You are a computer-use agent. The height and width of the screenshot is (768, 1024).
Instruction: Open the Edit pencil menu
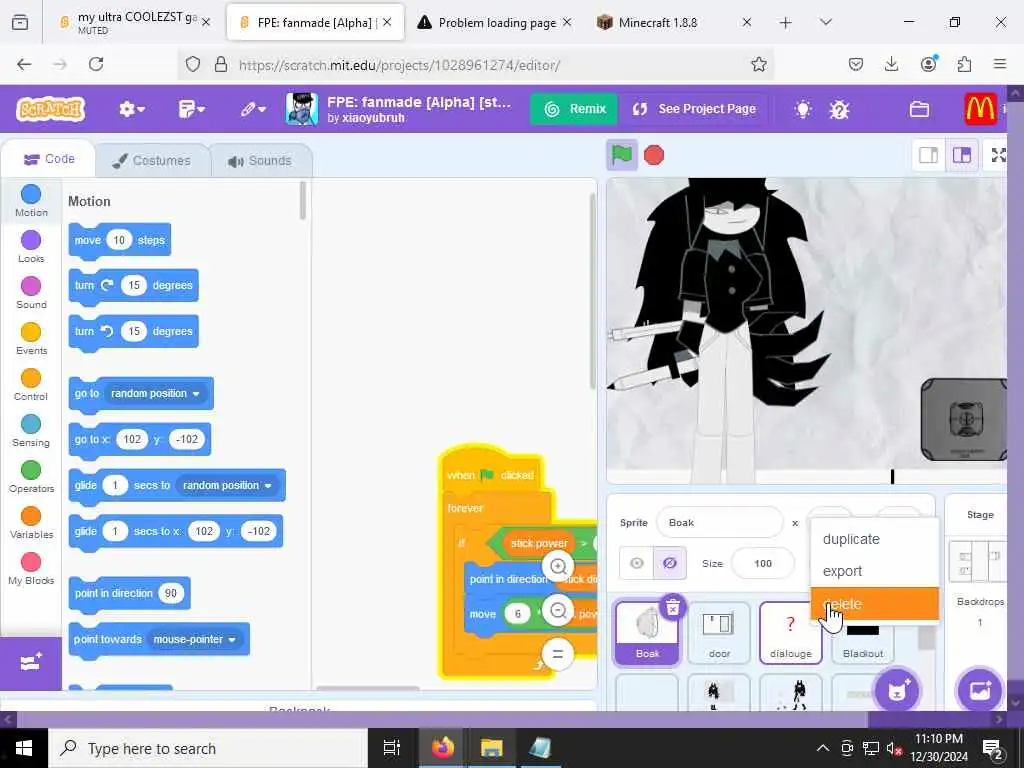tap(252, 109)
